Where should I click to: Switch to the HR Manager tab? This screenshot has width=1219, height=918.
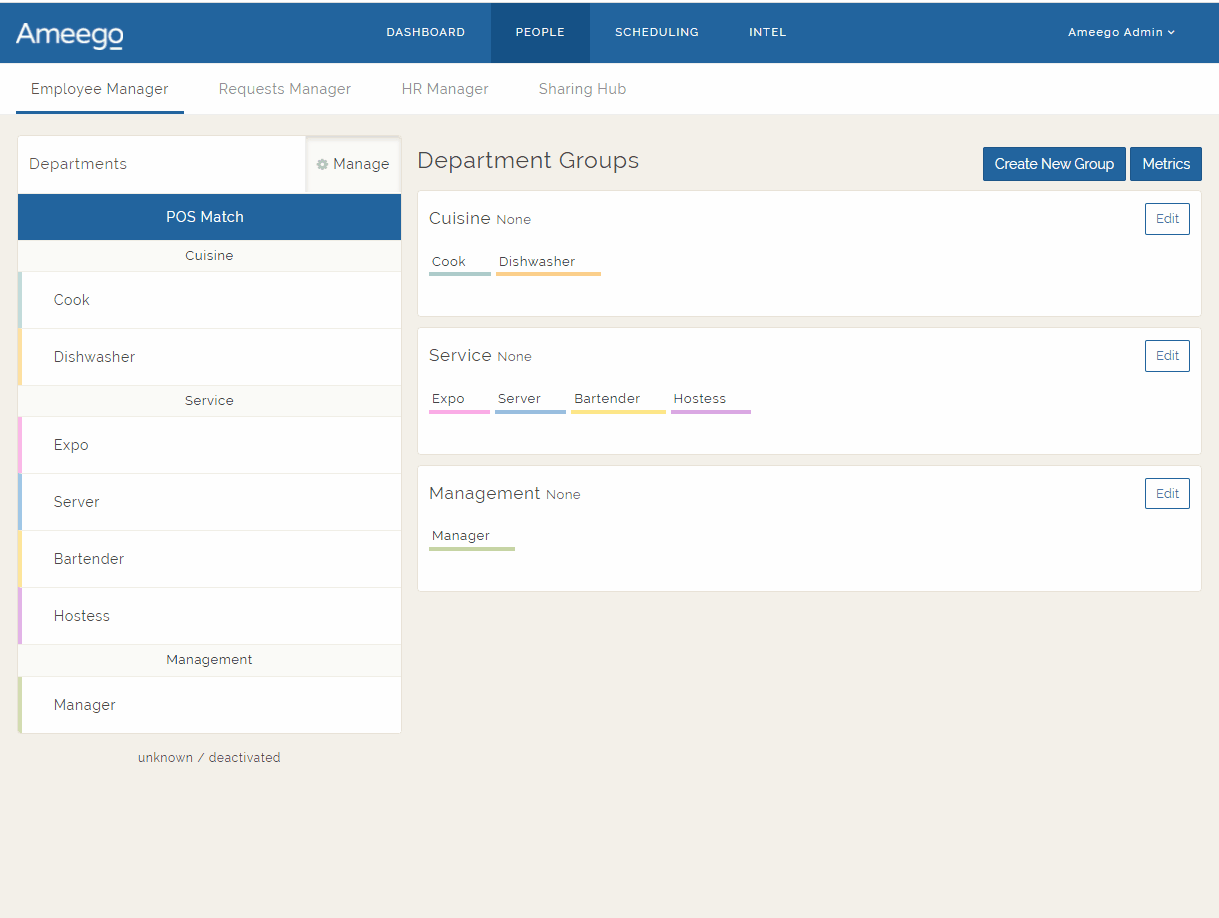click(x=445, y=89)
